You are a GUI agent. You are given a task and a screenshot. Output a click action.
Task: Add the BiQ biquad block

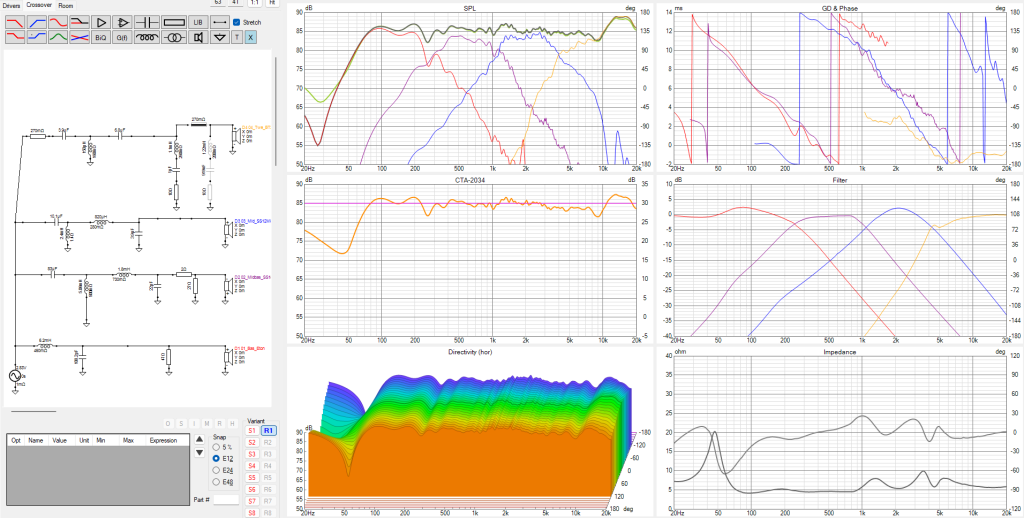pyautogui.click(x=100, y=37)
